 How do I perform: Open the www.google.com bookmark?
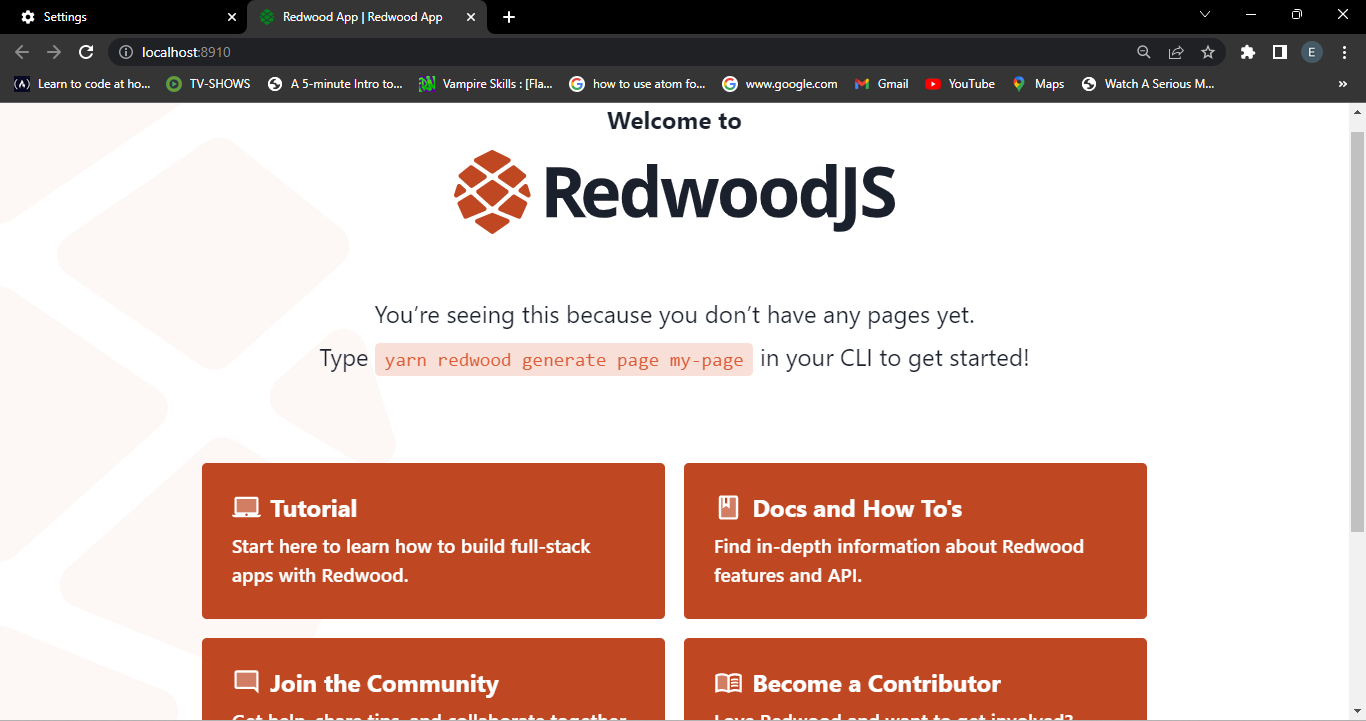click(x=780, y=84)
